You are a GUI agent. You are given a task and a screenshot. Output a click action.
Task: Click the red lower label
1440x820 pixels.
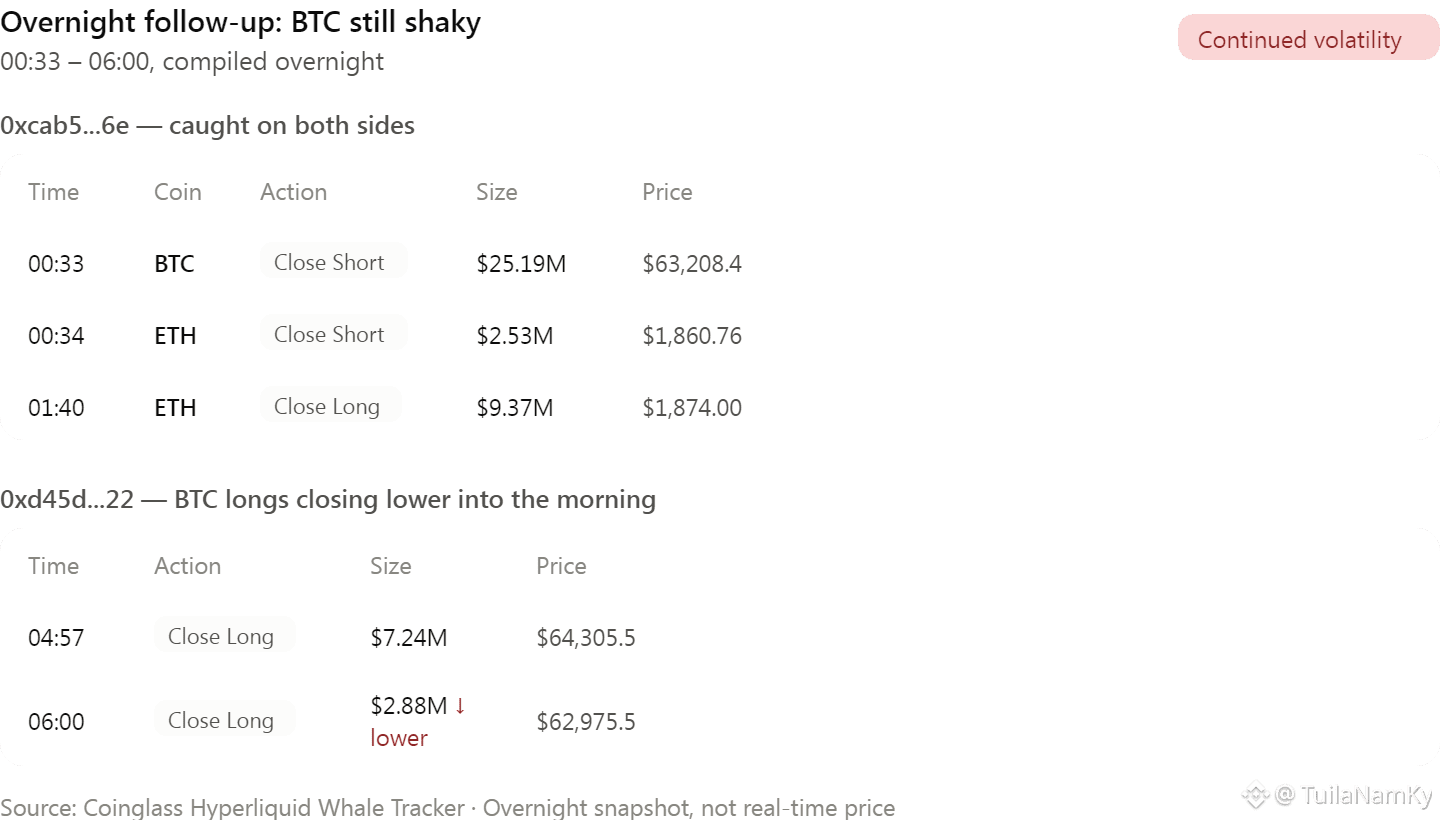click(399, 738)
